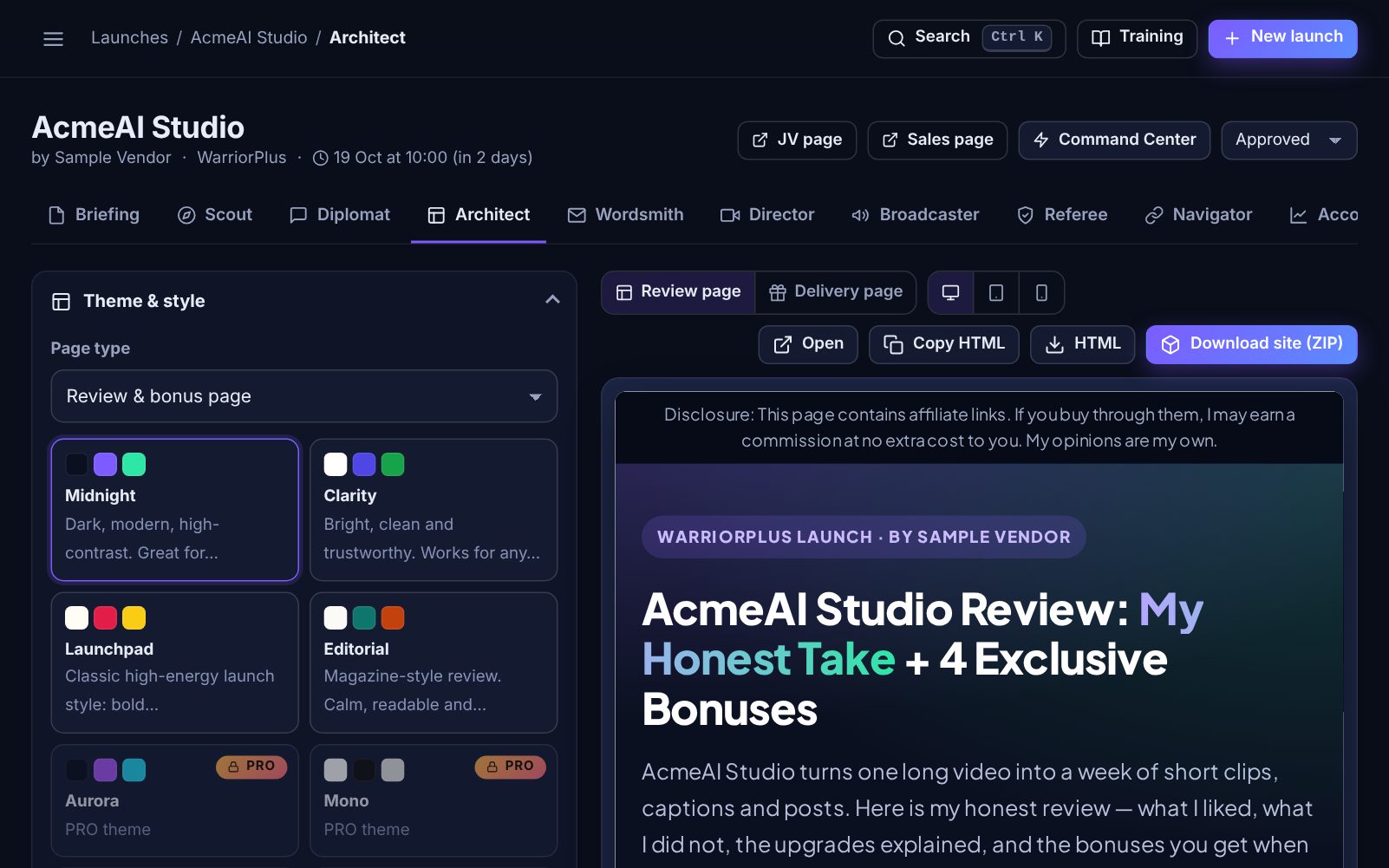
Task: Click the yellow swatch on Launchpad theme
Action: pyautogui.click(x=134, y=617)
